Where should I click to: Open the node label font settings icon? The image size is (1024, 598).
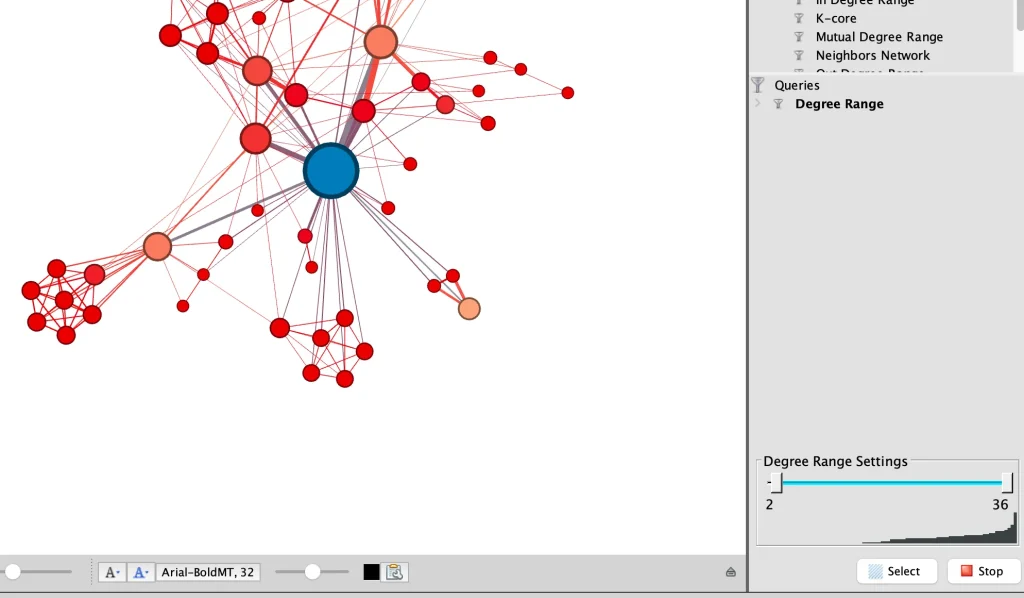point(112,571)
